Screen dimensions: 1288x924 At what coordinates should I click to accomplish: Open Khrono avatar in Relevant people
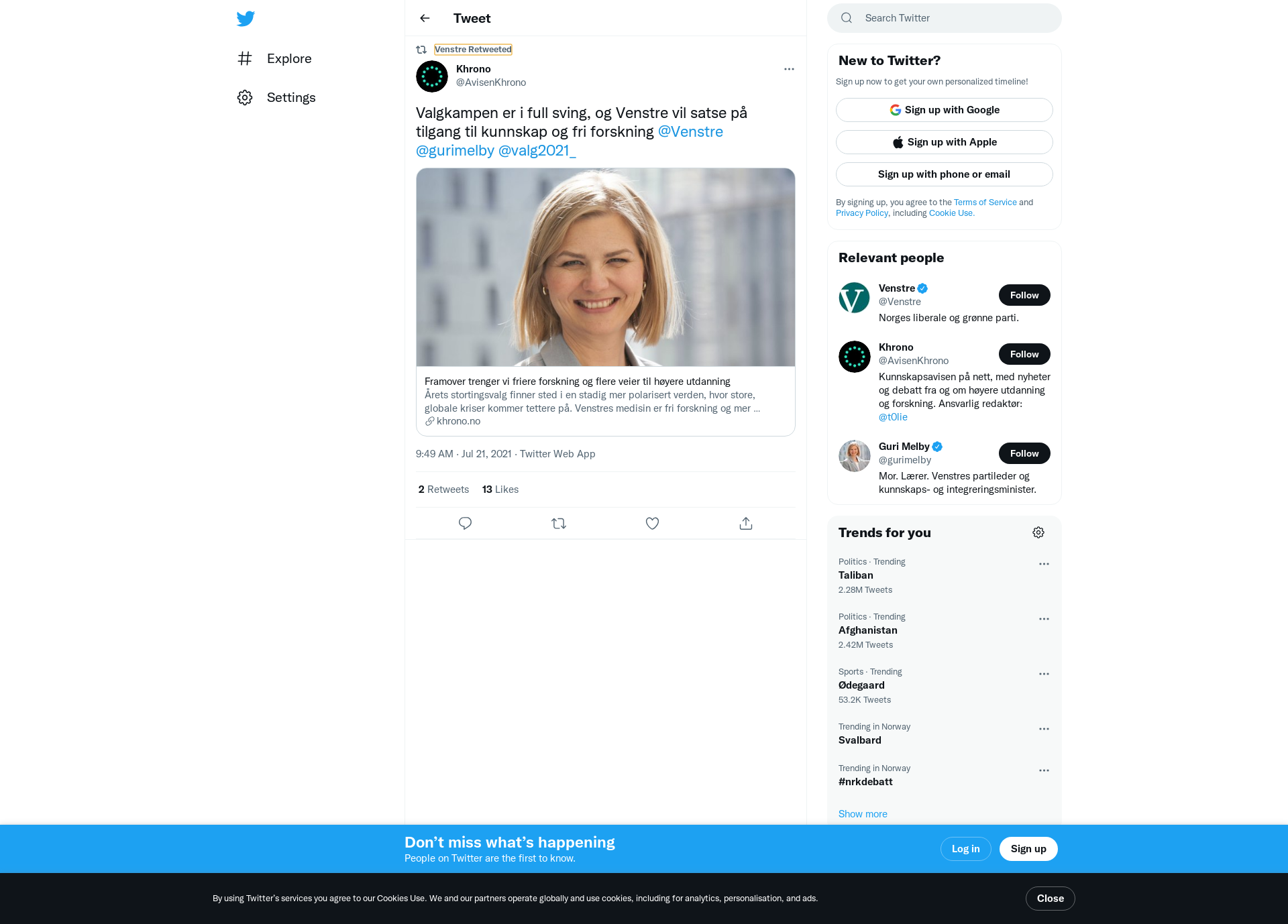click(855, 357)
